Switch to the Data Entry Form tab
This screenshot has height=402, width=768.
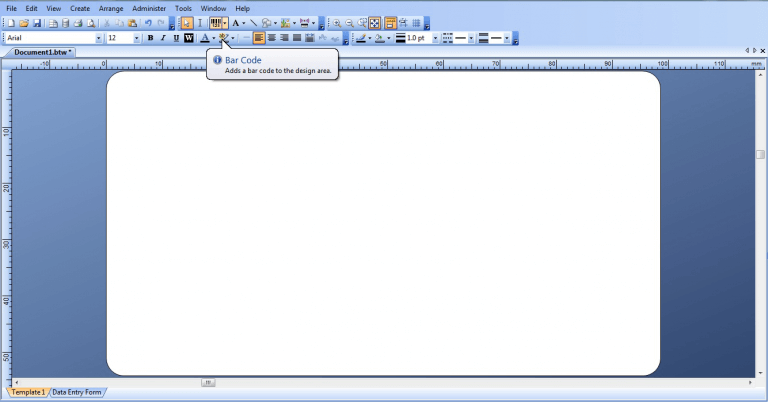[77, 393]
